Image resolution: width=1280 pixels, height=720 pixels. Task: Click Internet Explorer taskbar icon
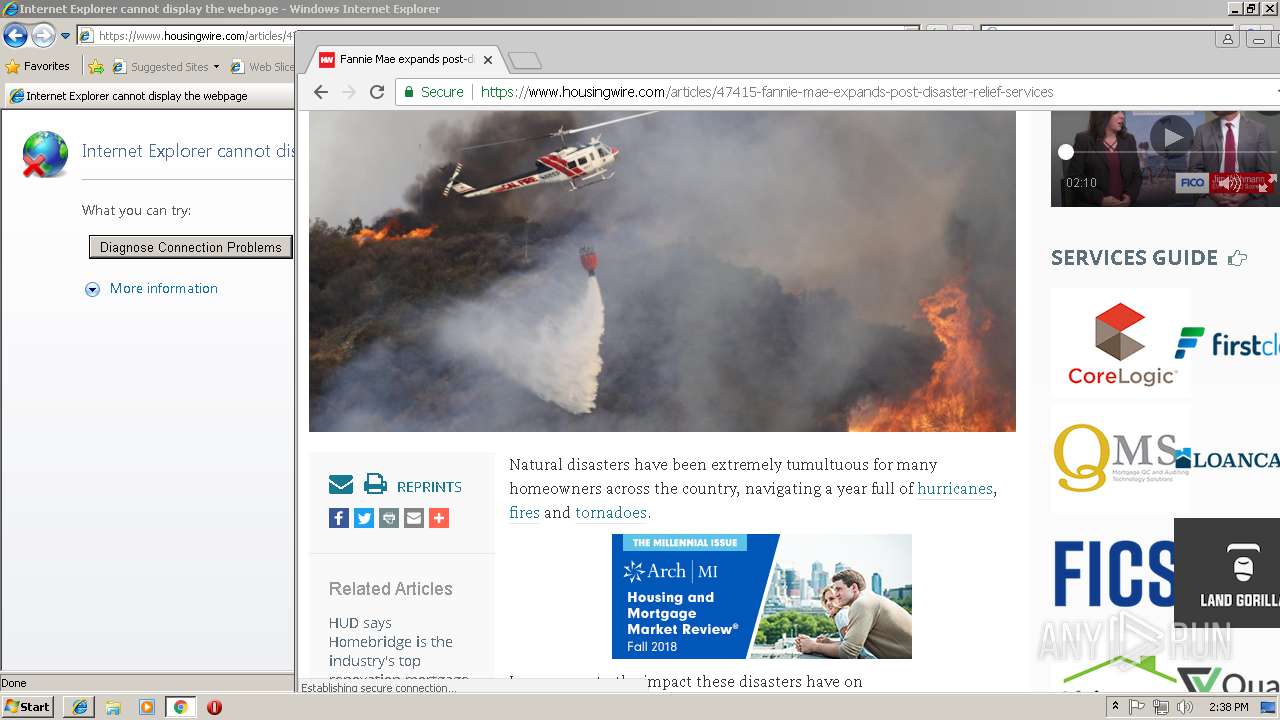(x=80, y=707)
